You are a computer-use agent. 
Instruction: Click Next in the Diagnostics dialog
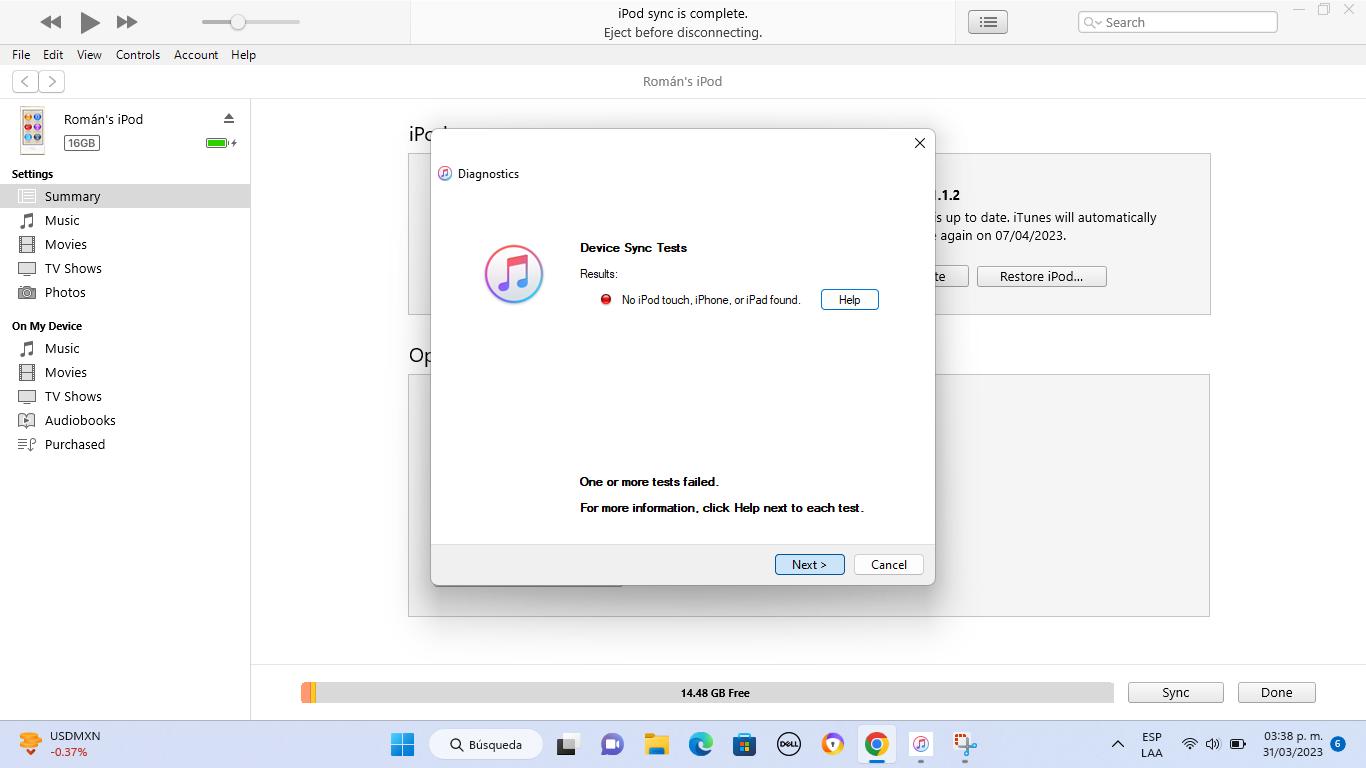click(x=810, y=565)
